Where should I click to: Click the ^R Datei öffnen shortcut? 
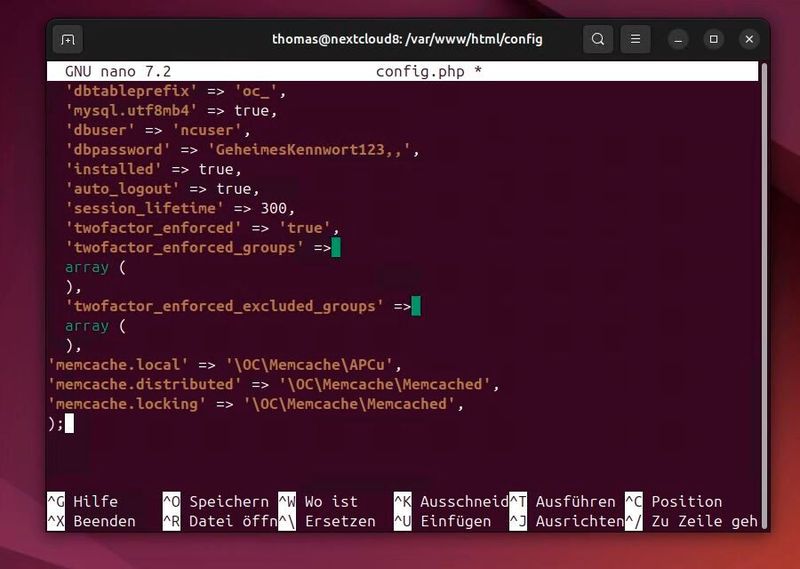tap(220, 522)
